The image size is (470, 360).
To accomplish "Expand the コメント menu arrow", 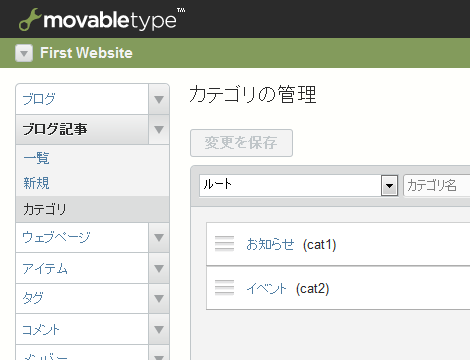I will tap(159, 329).
